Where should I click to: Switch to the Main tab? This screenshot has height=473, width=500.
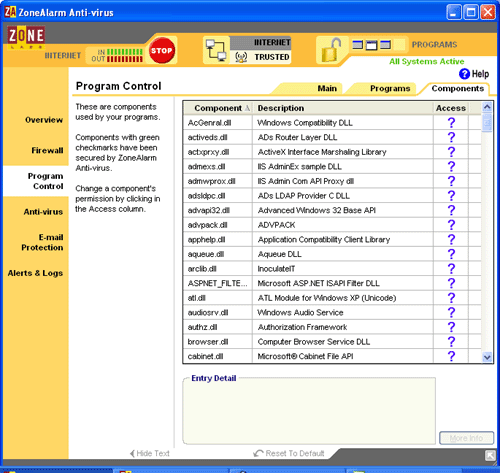click(x=327, y=88)
